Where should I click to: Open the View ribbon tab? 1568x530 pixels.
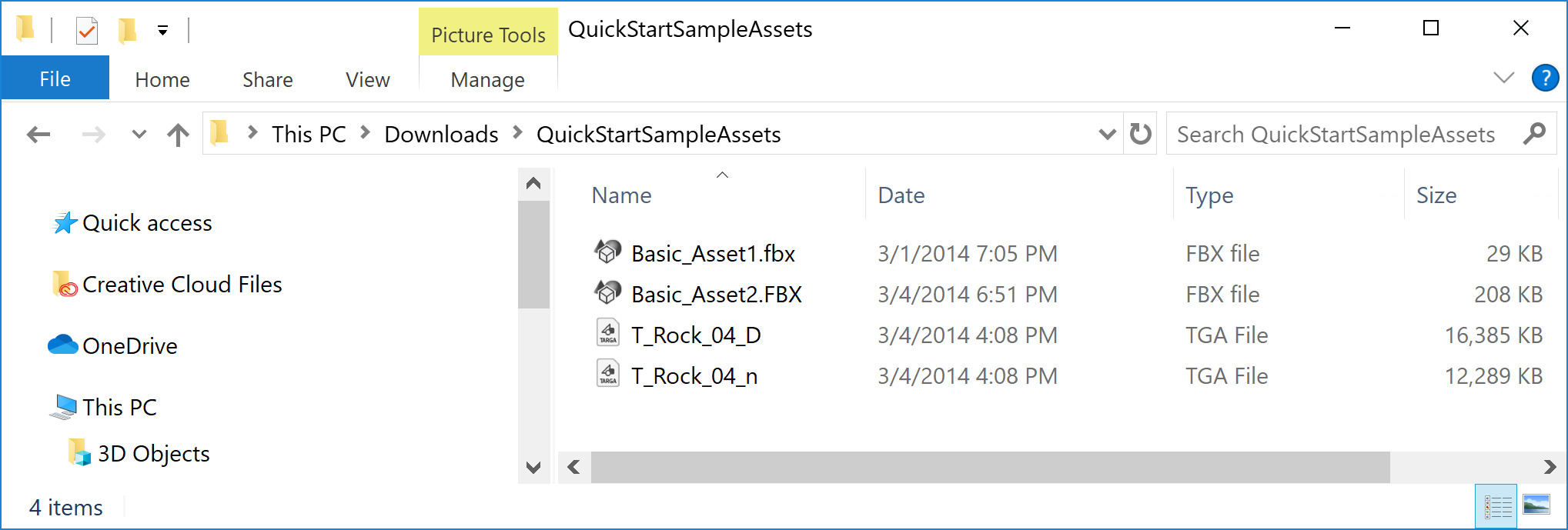367,80
